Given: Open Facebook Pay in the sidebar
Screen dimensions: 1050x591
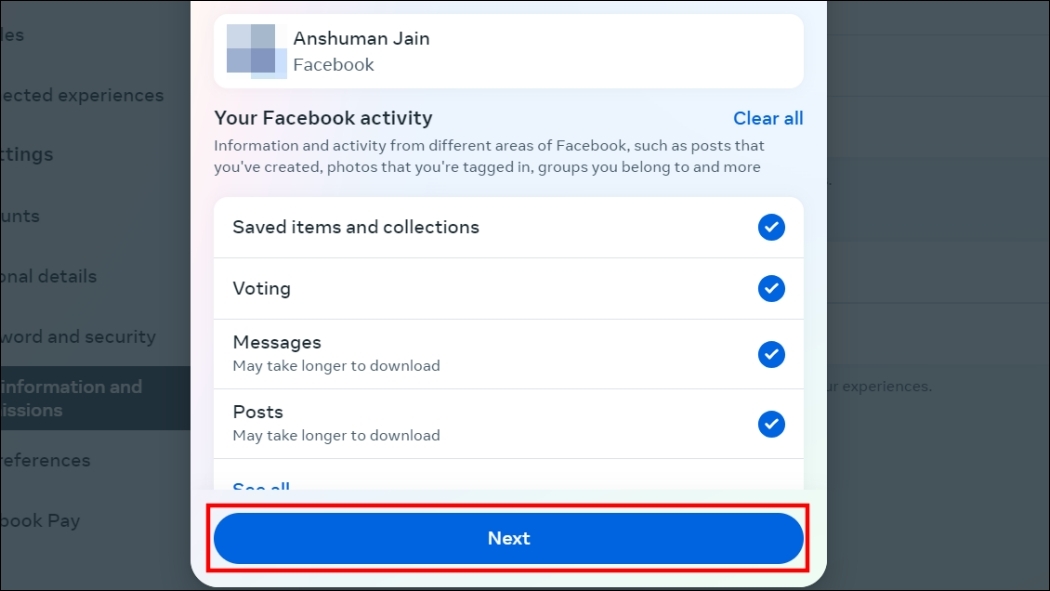Looking at the screenshot, I should [40, 520].
